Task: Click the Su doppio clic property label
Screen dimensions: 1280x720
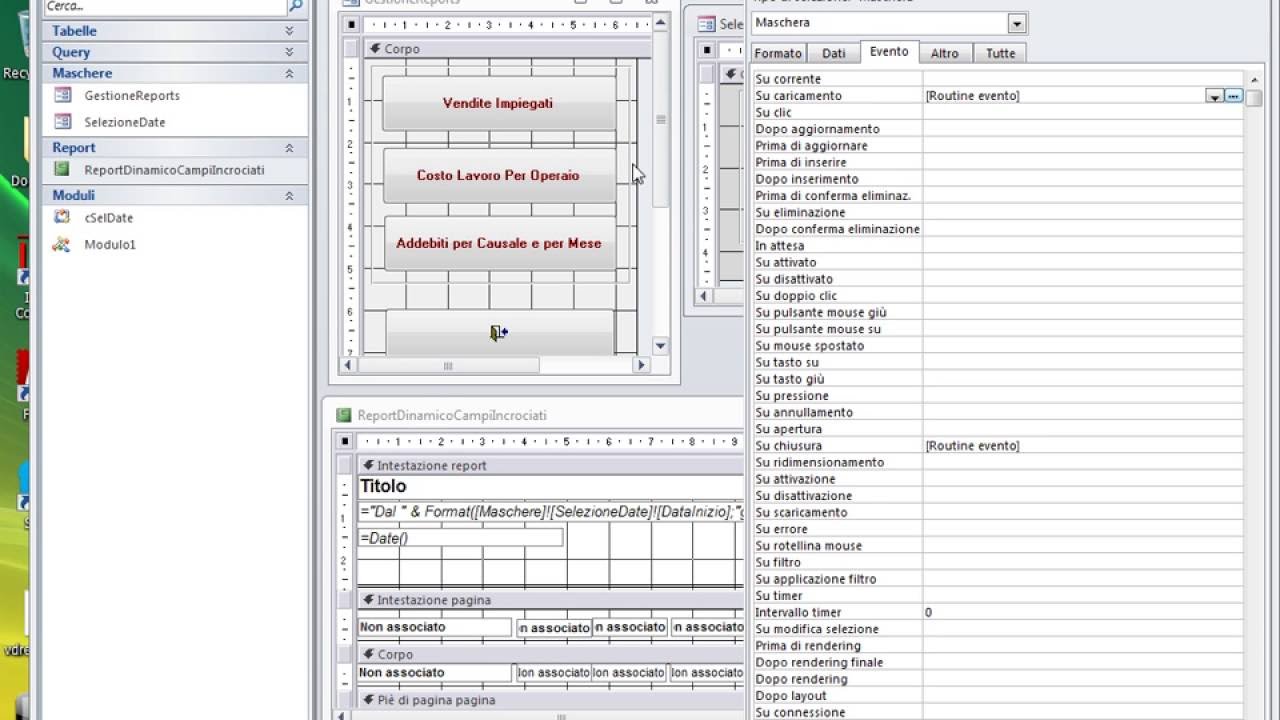Action: point(797,296)
